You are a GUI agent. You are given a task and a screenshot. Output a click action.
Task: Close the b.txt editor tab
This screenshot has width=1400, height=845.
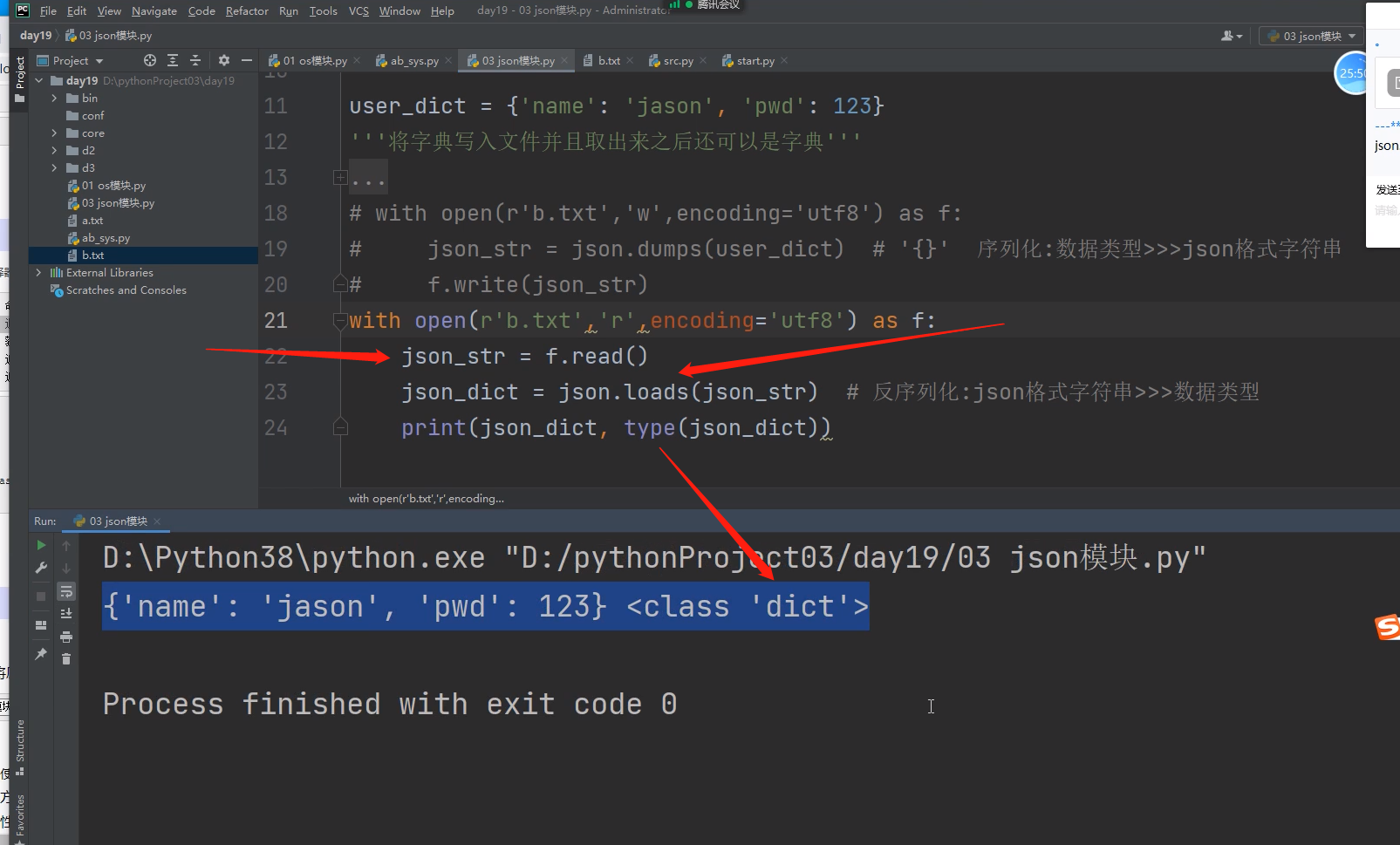pyautogui.click(x=628, y=61)
